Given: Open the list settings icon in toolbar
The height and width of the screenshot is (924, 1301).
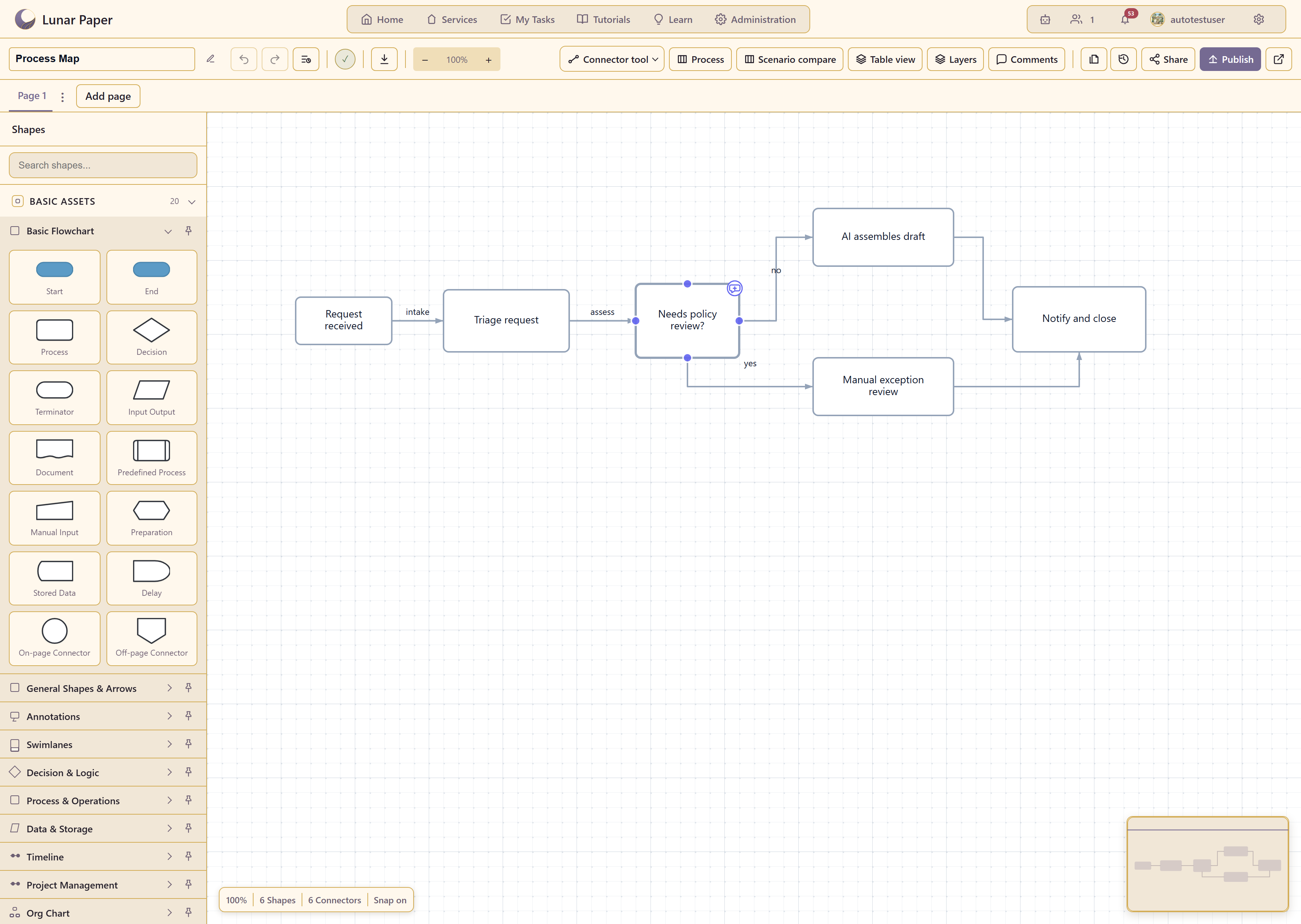Looking at the screenshot, I should [x=306, y=59].
